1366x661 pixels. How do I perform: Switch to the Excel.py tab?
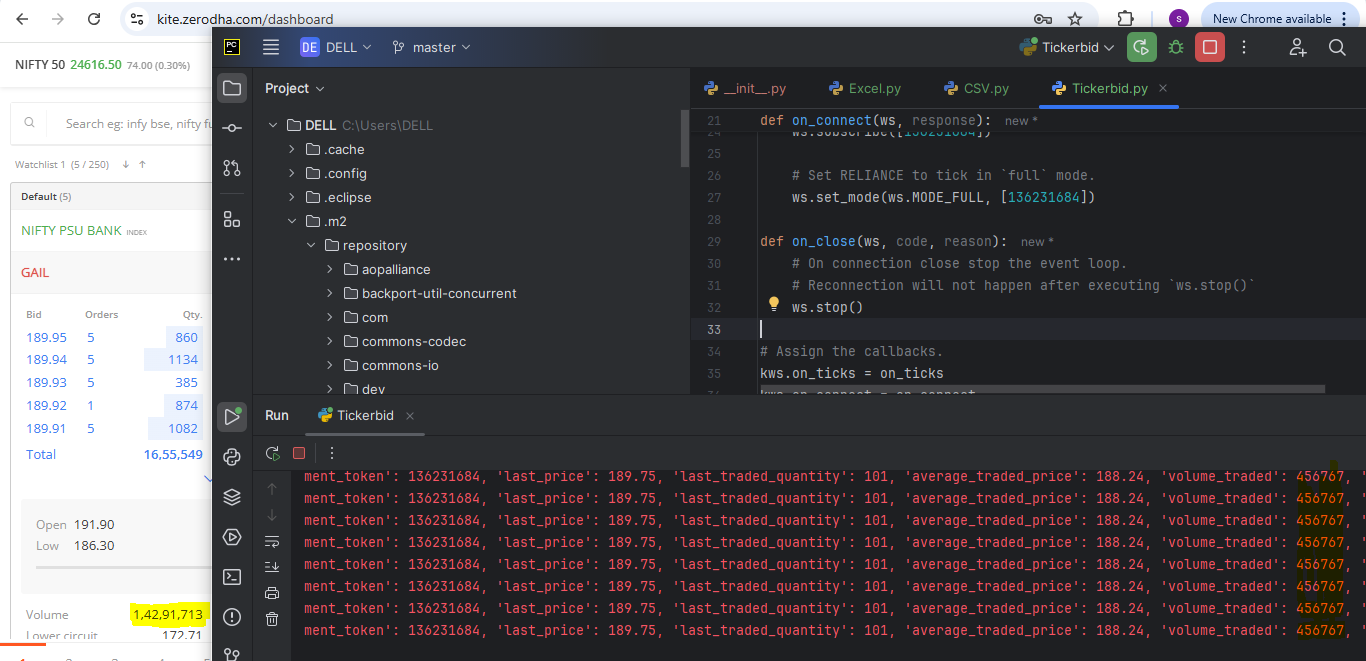click(864, 88)
